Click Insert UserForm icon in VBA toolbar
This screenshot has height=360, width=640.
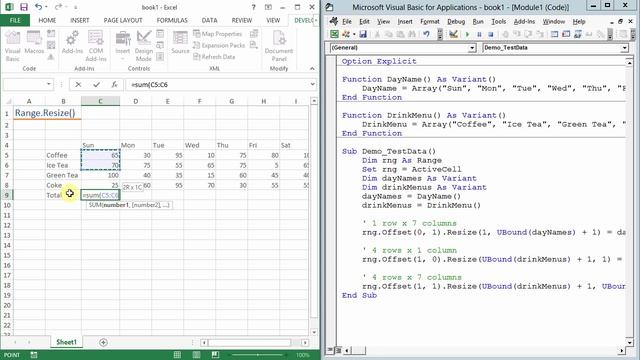click(x=346, y=34)
